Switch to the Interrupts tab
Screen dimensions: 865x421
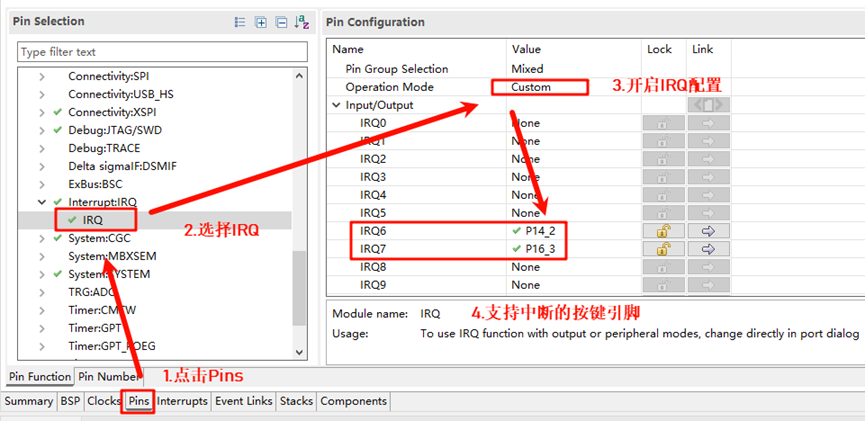182,401
